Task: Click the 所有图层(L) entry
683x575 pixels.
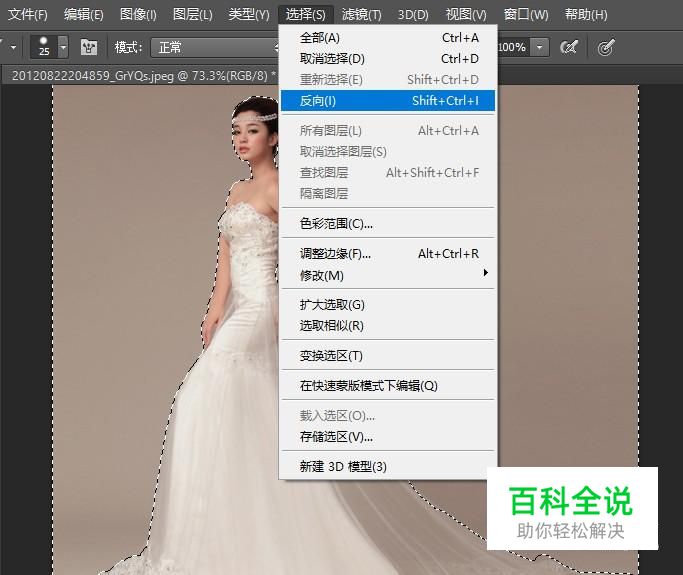Action: tap(388, 131)
